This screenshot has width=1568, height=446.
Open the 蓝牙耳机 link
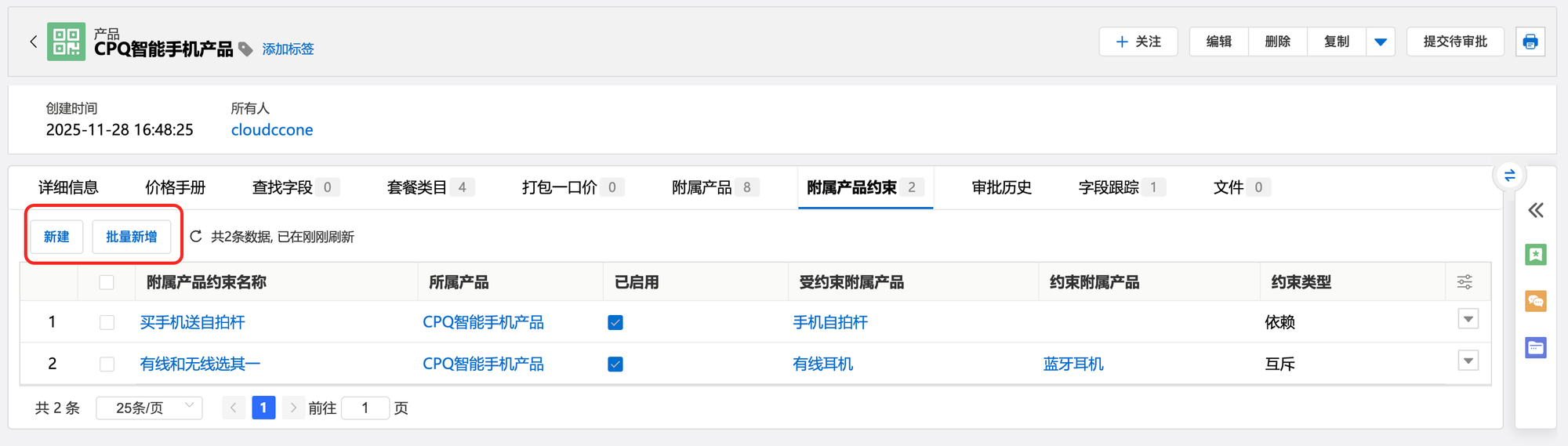pos(1073,364)
